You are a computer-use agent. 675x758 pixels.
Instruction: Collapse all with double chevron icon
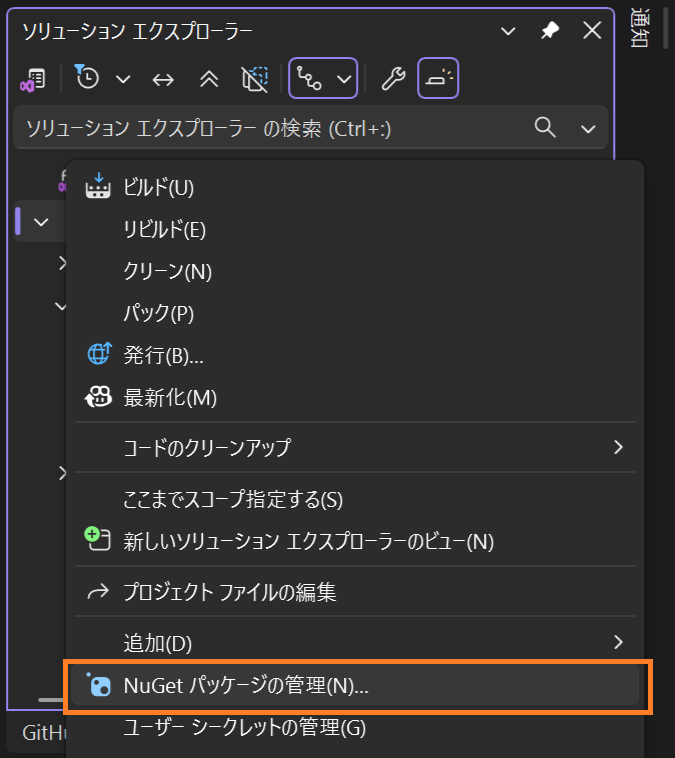pyautogui.click(x=209, y=79)
